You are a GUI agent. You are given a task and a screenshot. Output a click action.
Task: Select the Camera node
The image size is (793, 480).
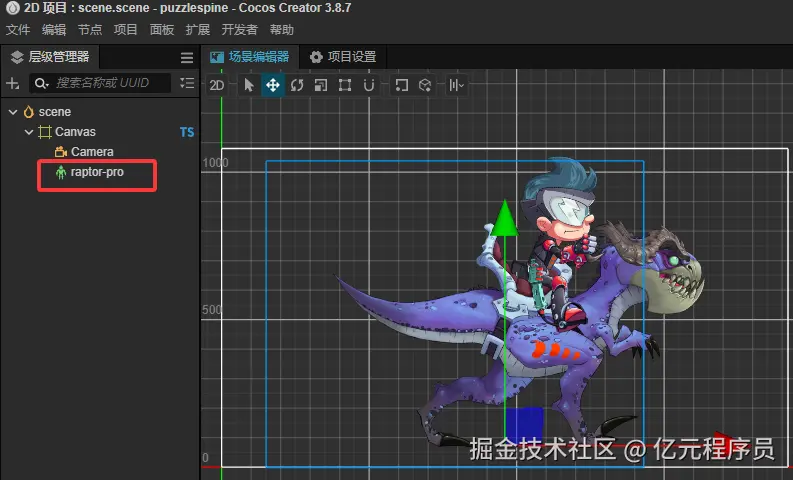click(92, 152)
